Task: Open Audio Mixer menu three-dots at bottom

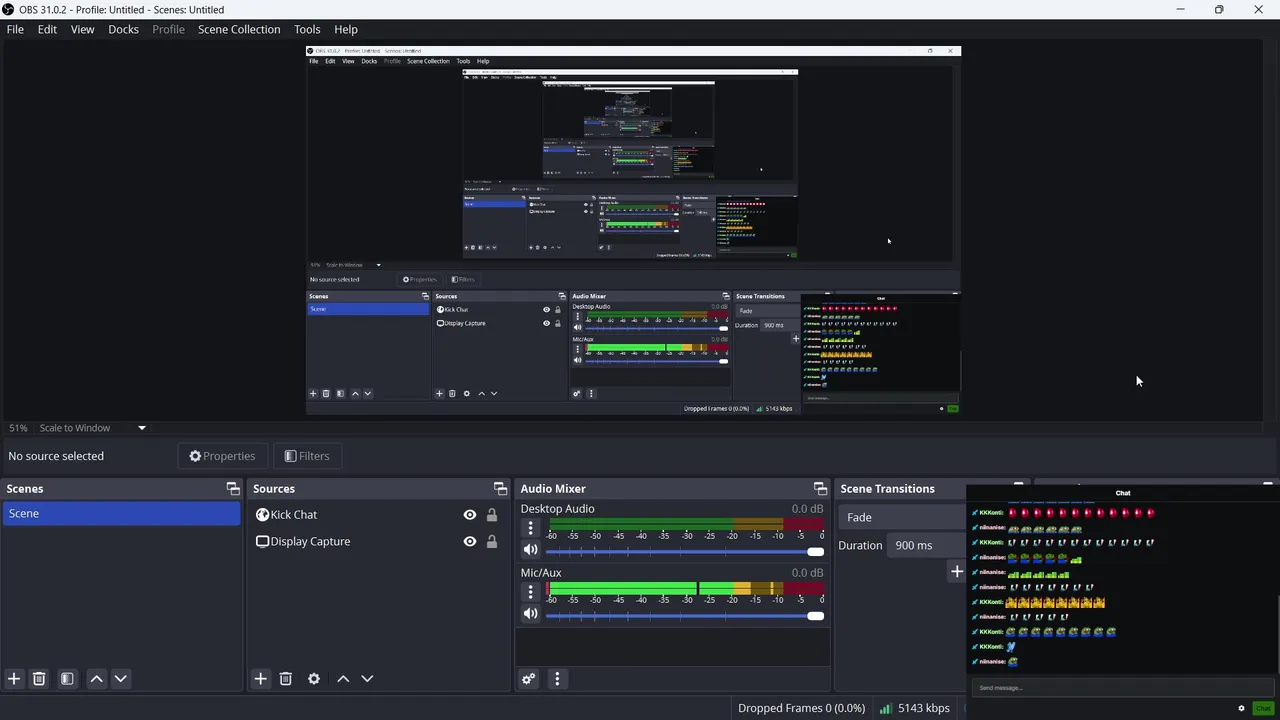Action: 557,679
